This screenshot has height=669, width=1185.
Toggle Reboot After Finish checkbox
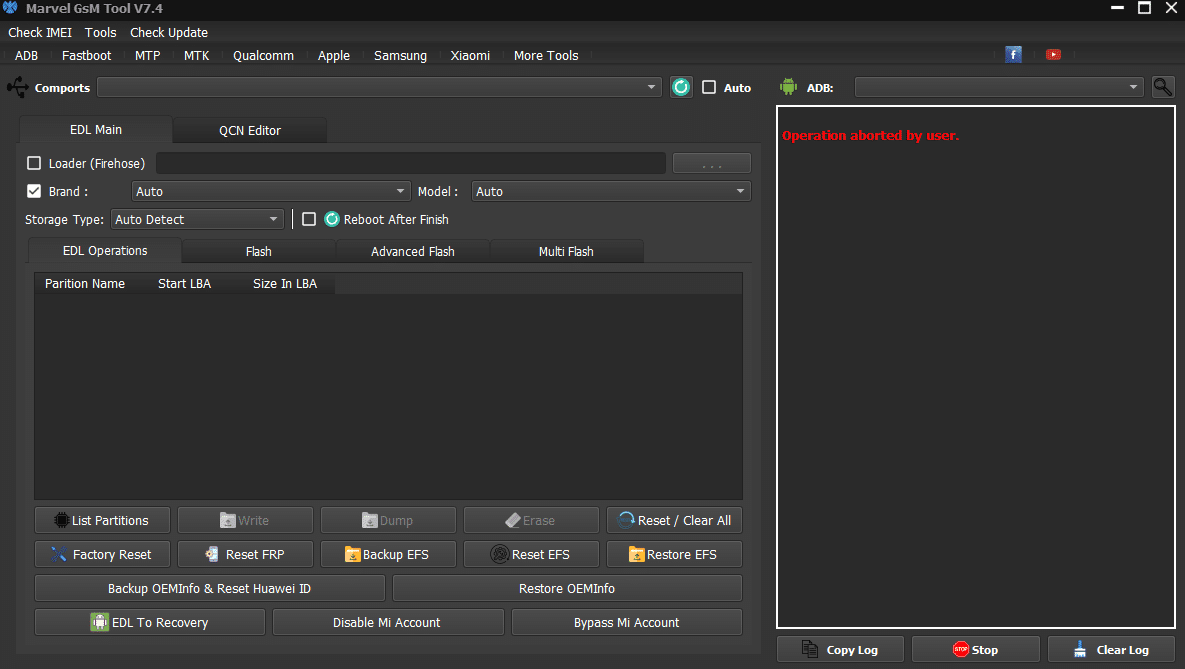coord(309,219)
